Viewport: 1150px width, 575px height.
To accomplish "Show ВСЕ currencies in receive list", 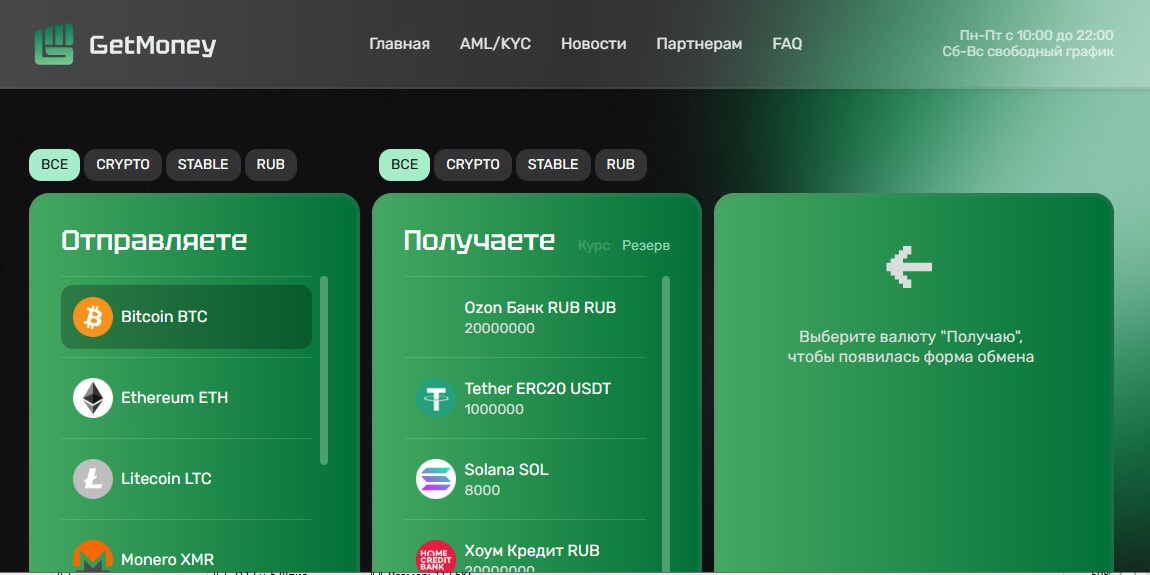I will point(404,164).
